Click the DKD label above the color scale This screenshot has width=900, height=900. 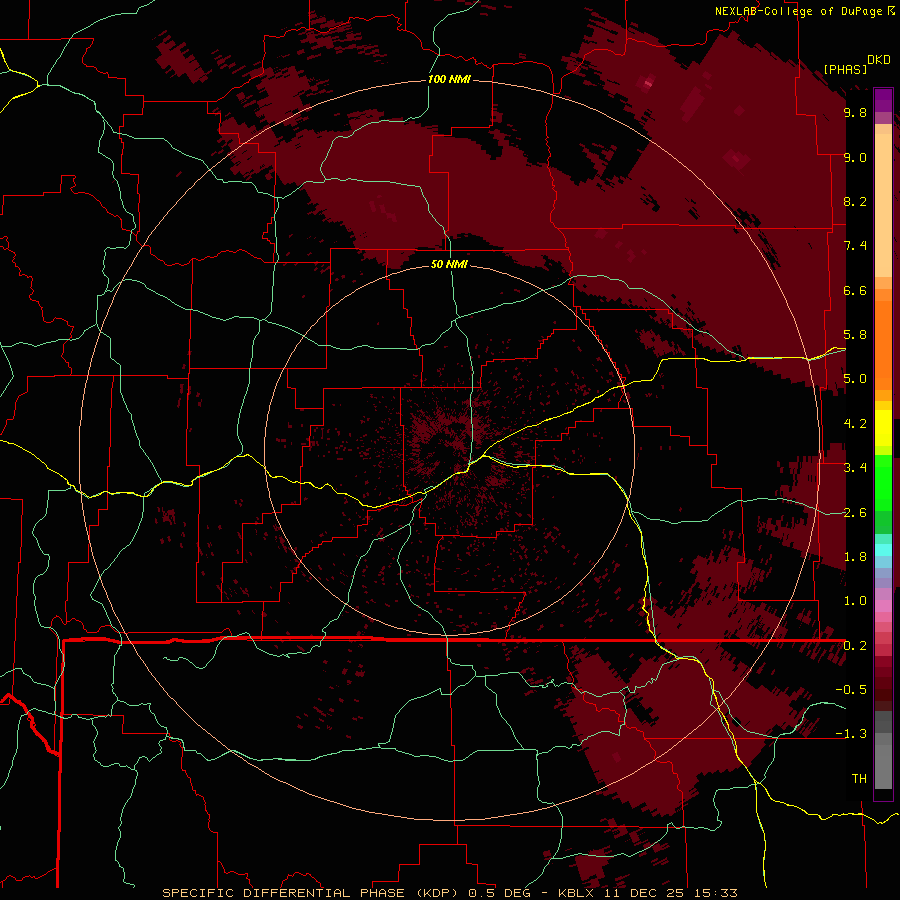(879, 60)
